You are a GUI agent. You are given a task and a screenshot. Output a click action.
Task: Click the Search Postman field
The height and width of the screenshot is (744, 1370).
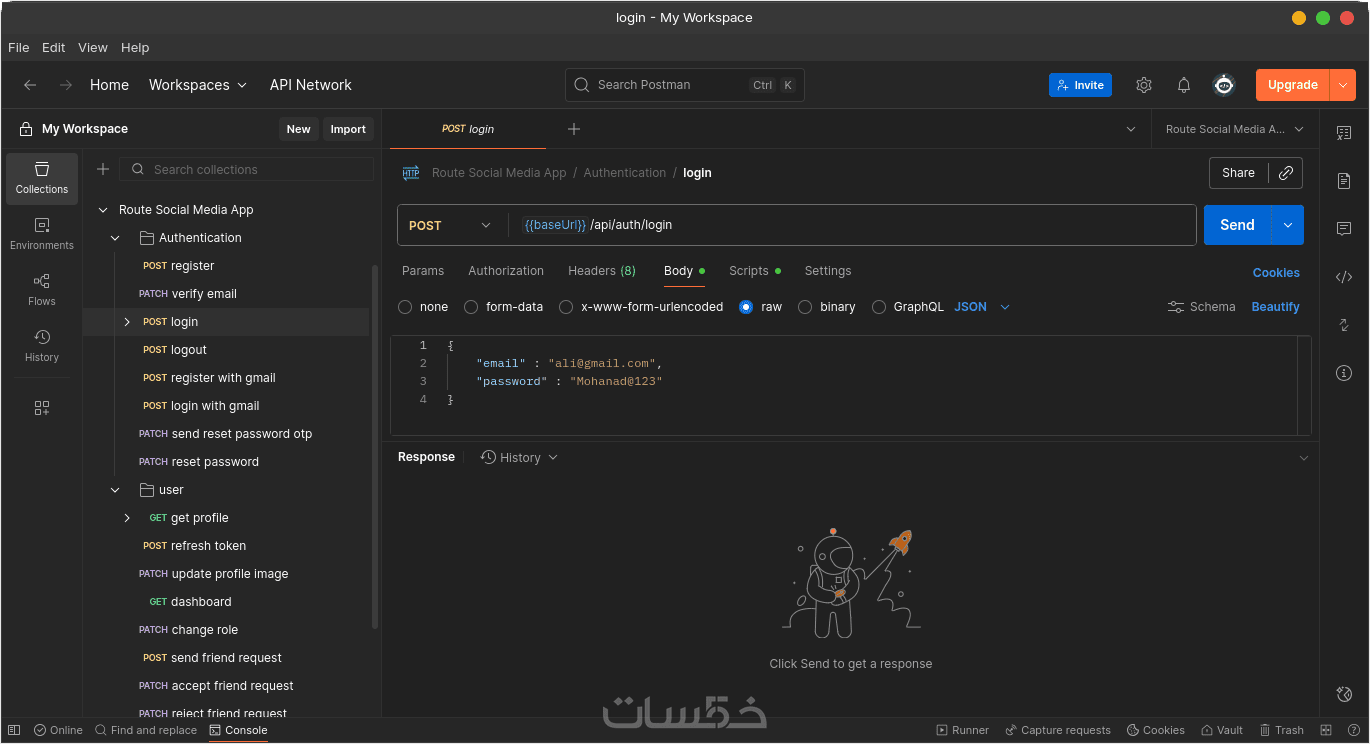pos(685,85)
